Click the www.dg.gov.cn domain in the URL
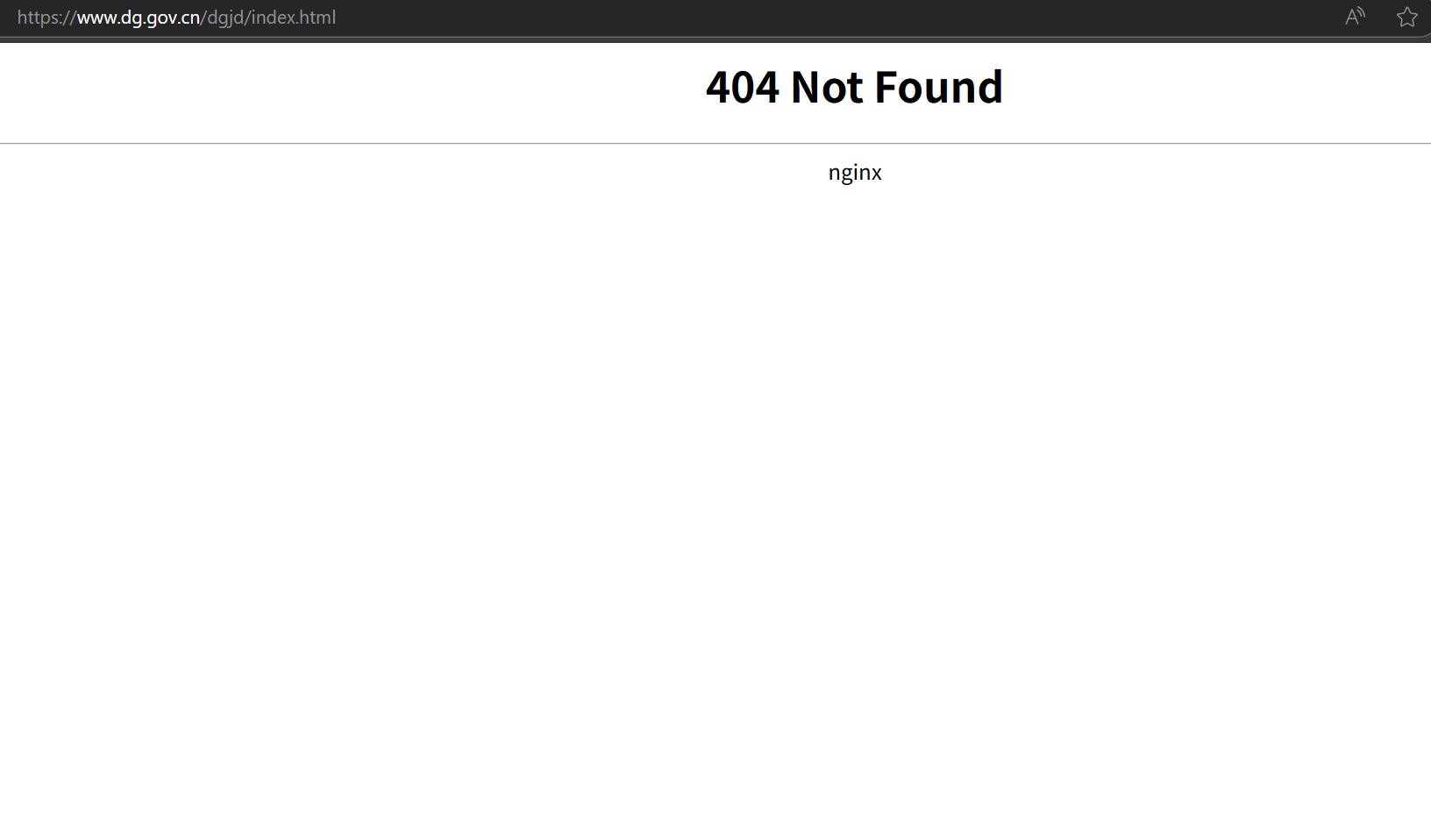 pyautogui.click(x=139, y=18)
